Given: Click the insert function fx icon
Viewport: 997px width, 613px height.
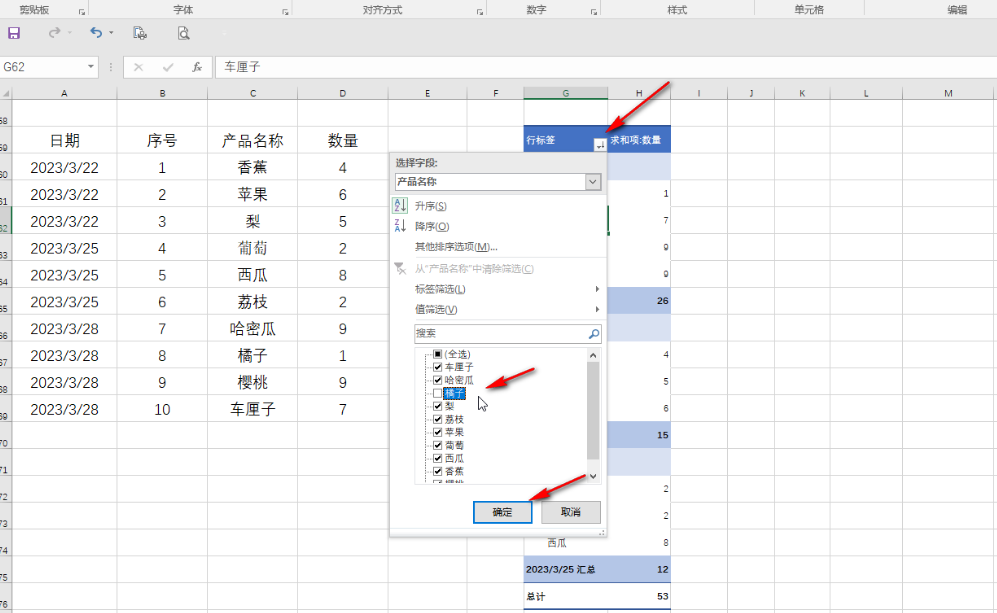Looking at the screenshot, I should 197,67.
